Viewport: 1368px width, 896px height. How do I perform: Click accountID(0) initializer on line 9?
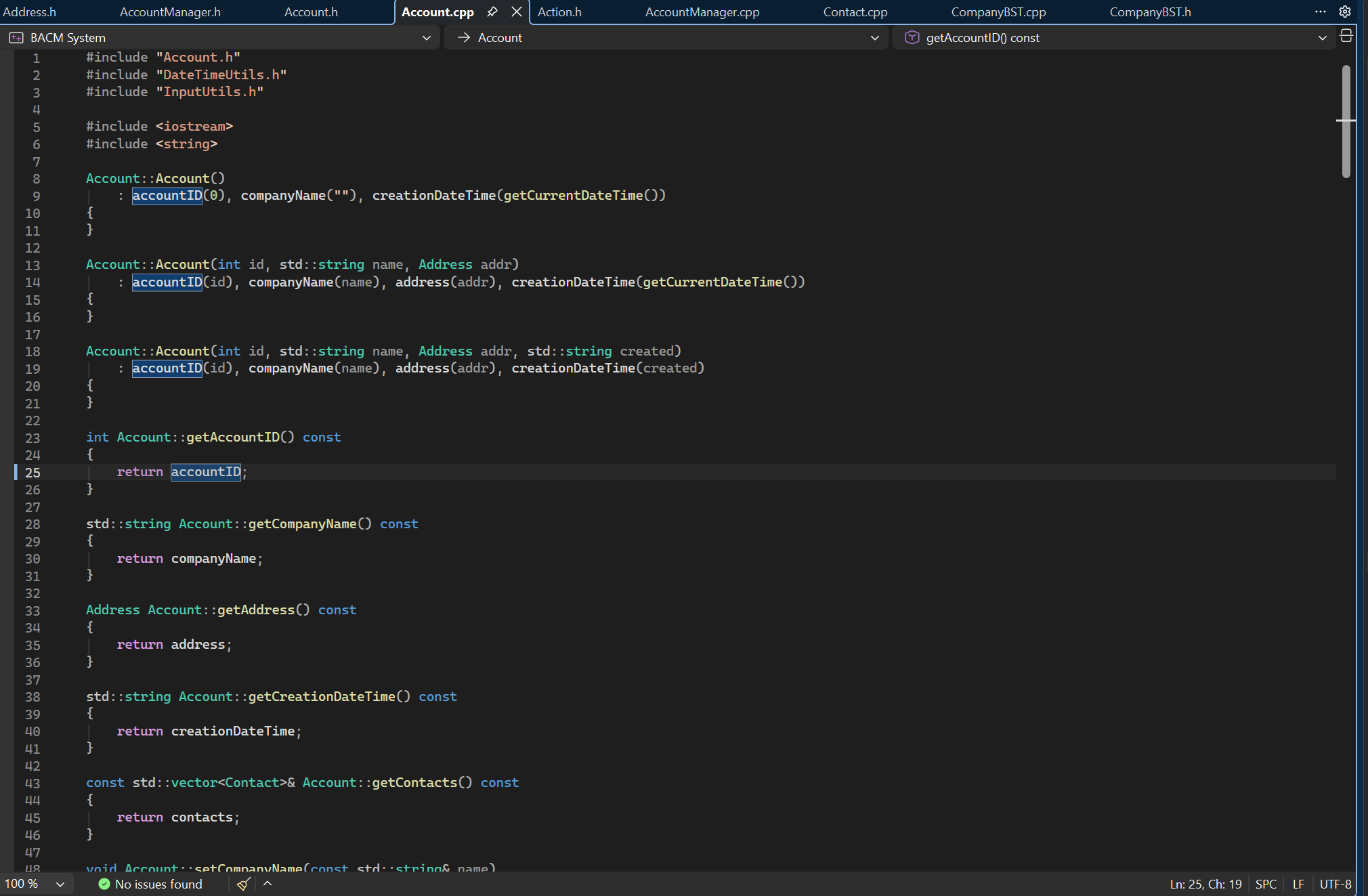pyautogui.click(x=178, y=196)
